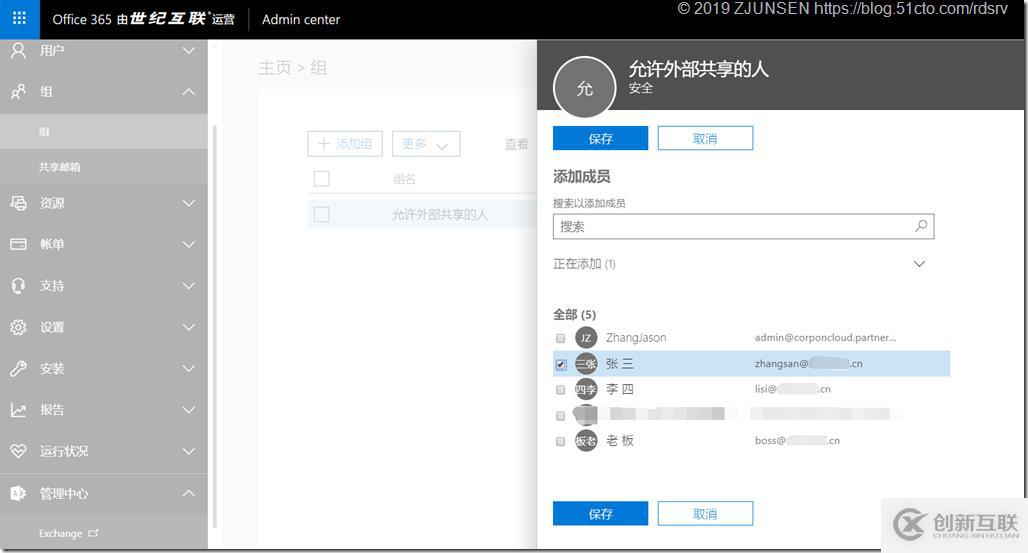Click the 允许外部共享的人 group name
1028x553 pixels.
440,215
